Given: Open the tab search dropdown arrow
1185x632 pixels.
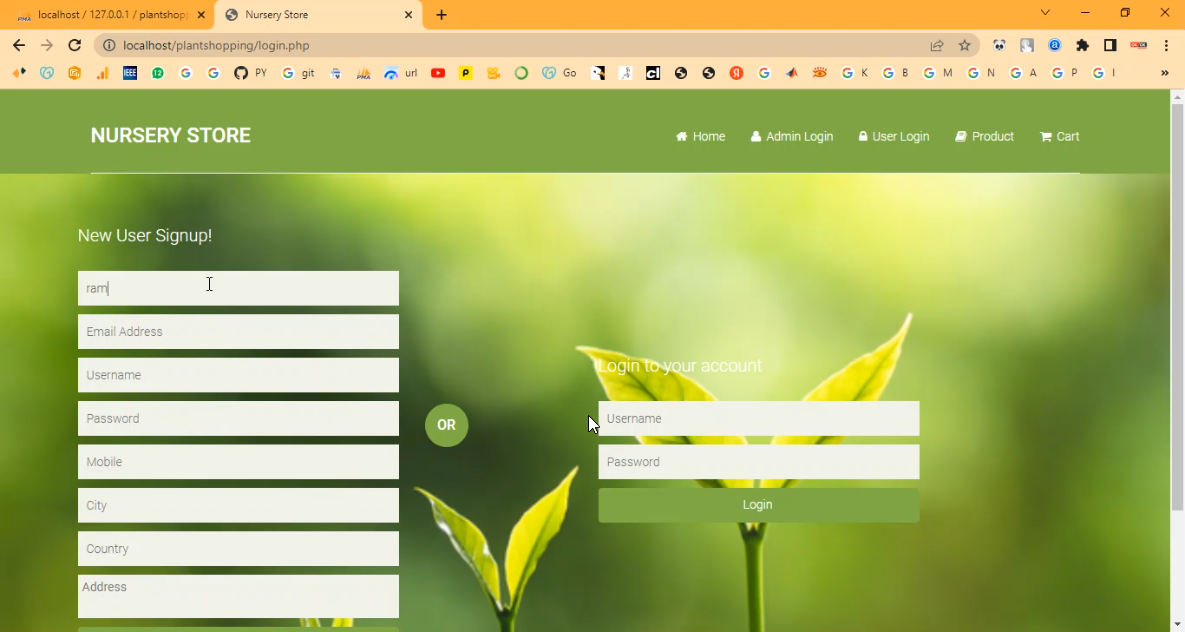Looking at the screenshot, I should click(1045, 13).
